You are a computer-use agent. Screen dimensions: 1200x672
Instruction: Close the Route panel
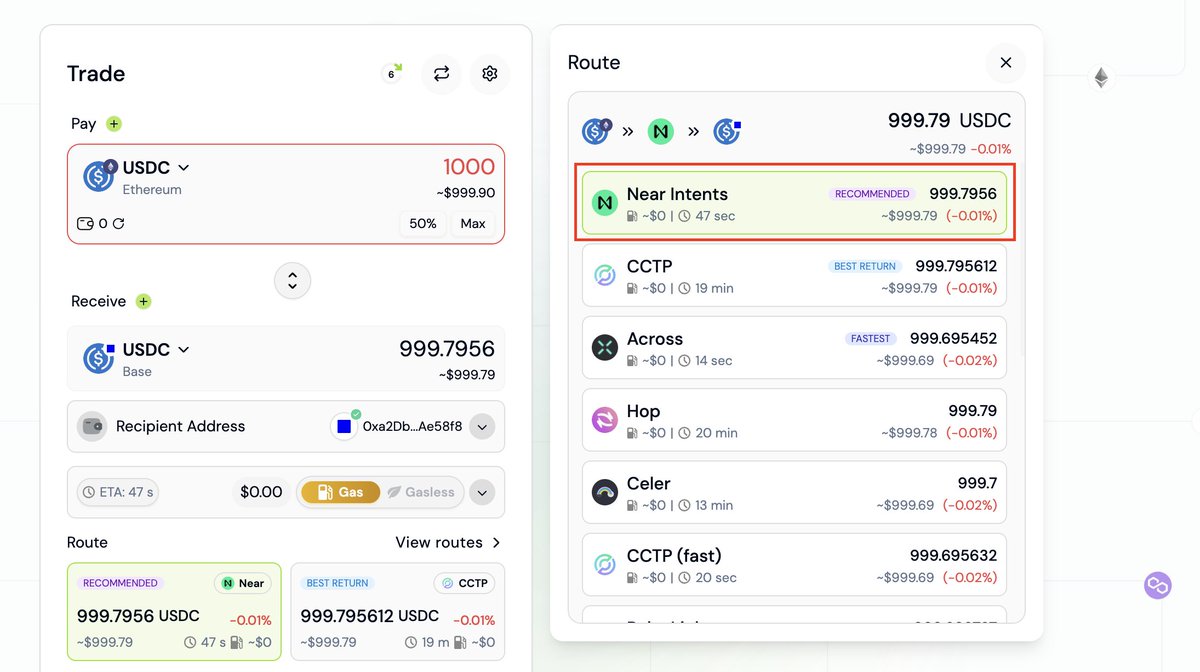1005,62
